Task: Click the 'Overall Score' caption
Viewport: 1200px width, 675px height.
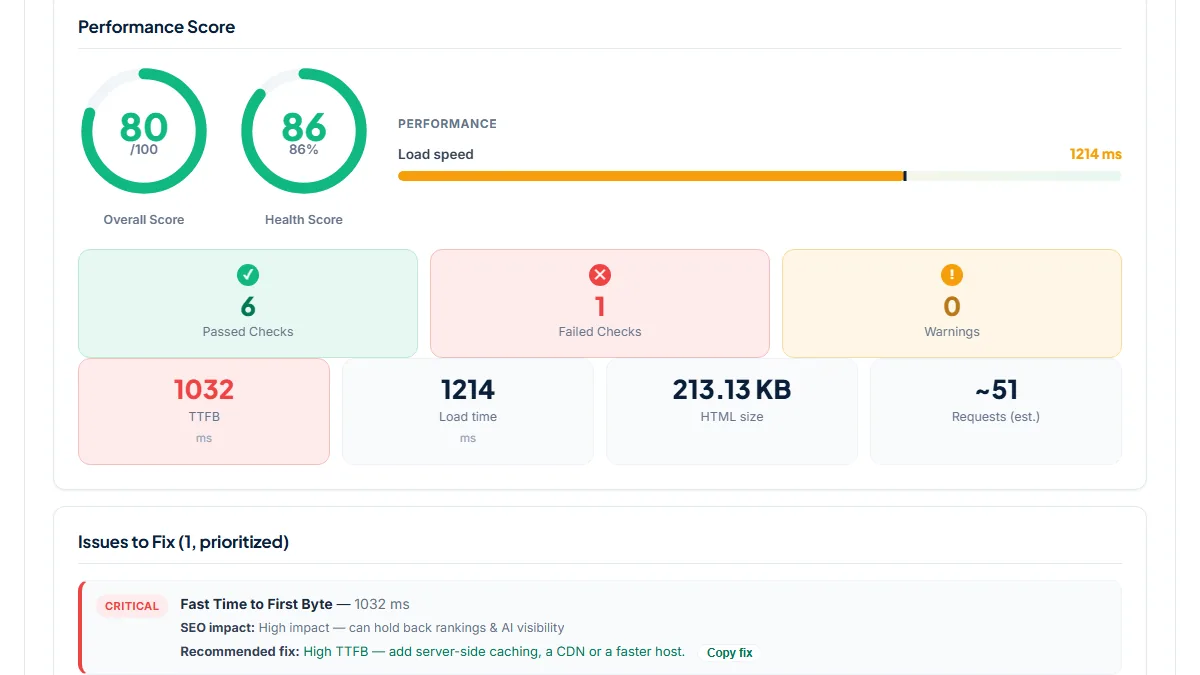Action: (x=144, y=219)
